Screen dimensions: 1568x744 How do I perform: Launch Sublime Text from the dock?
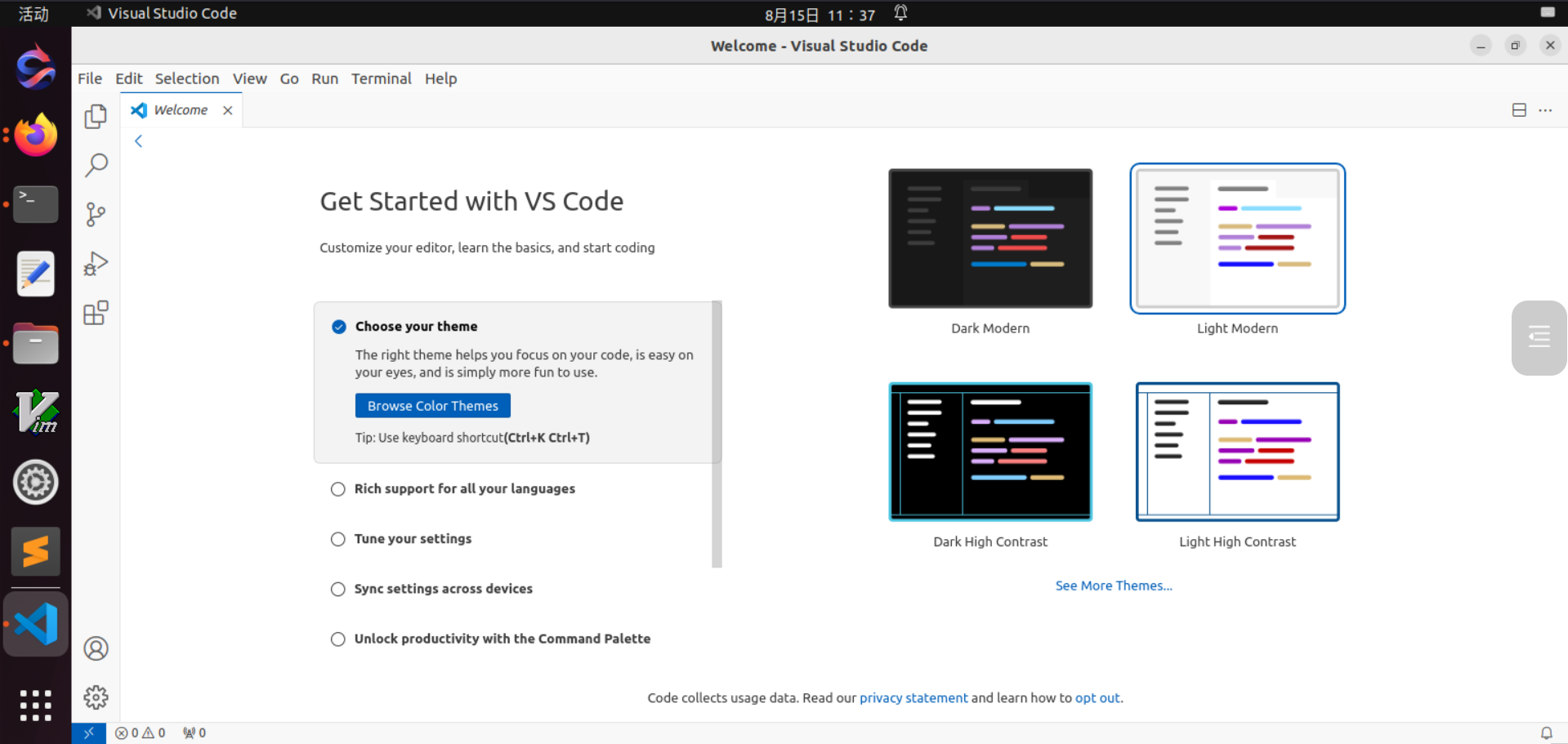tap(36, 552)
